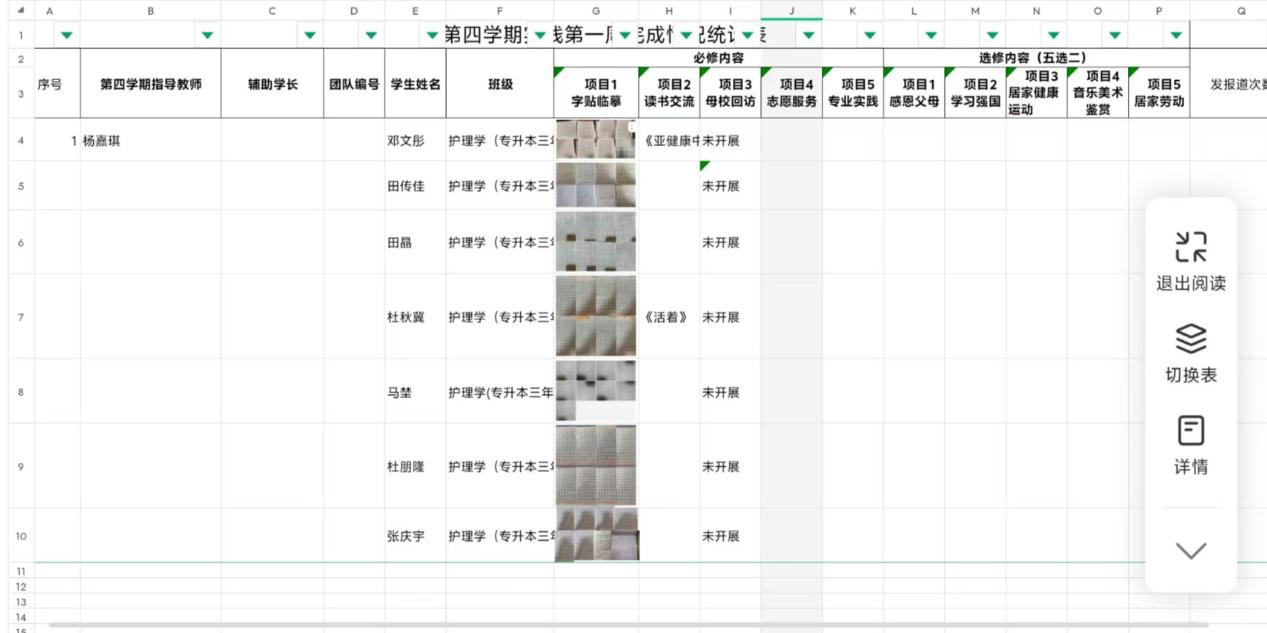Open filter dropdown in column A
This screenshot has height=633, width=1267.
(67, 35)
